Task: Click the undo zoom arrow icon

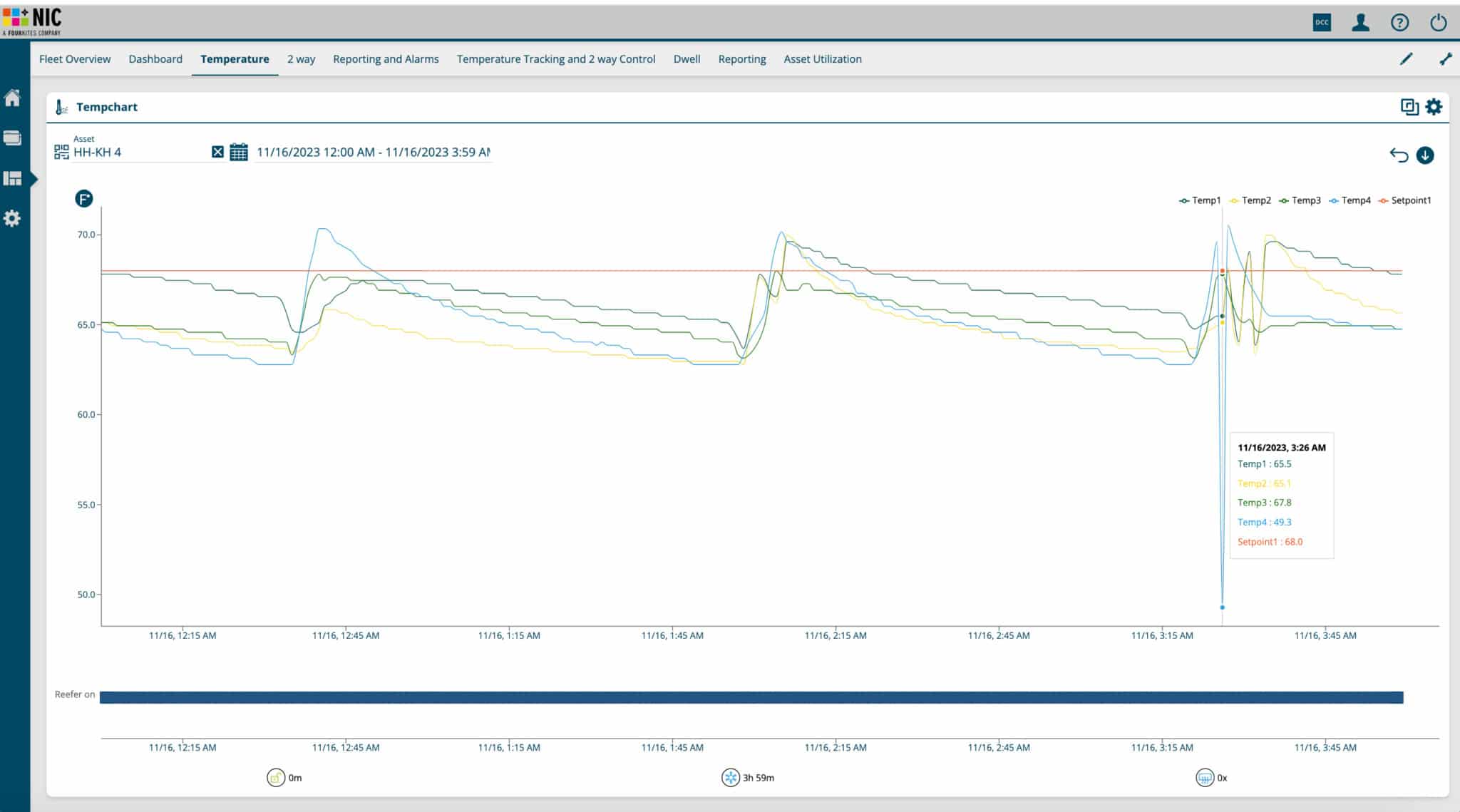Action: click(1399, 155)
